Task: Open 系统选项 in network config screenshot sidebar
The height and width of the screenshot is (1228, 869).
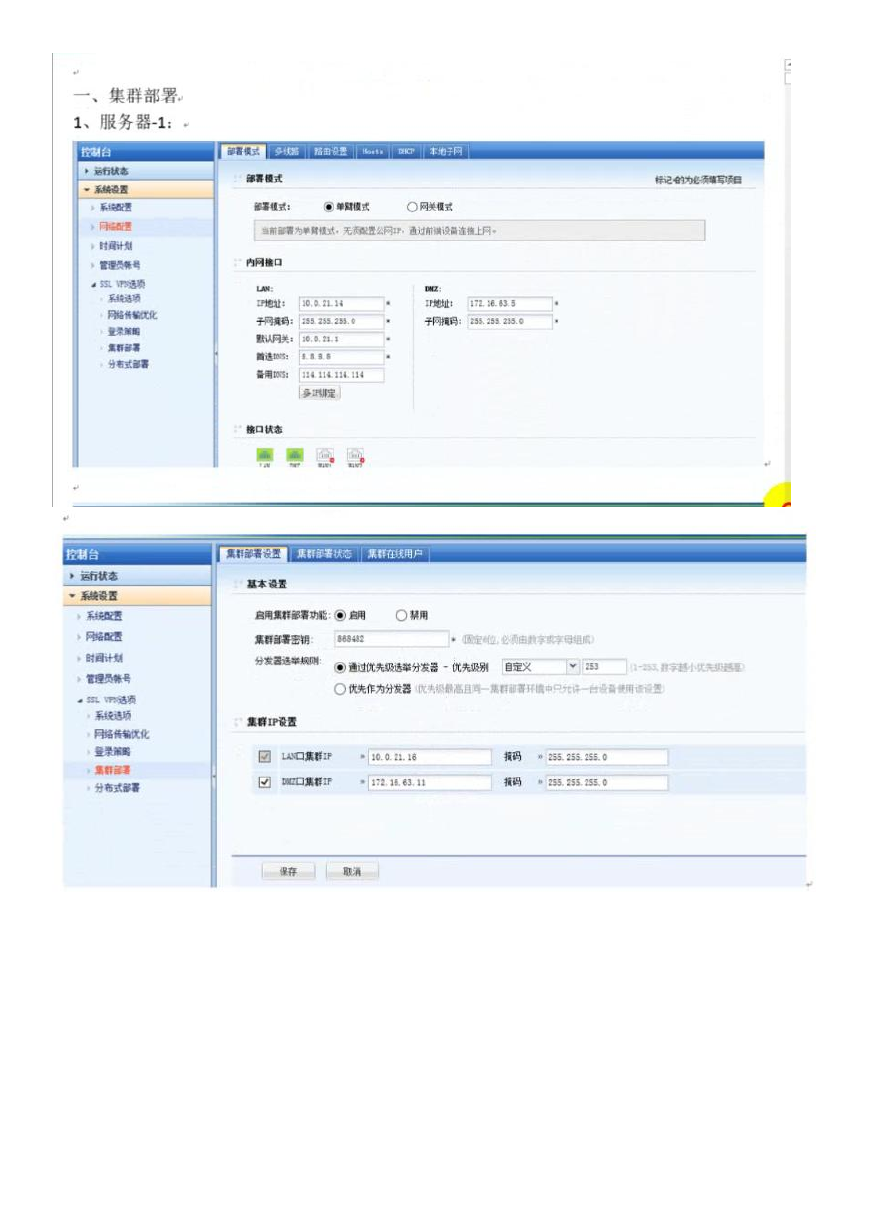Action: [x=124, y=299]
